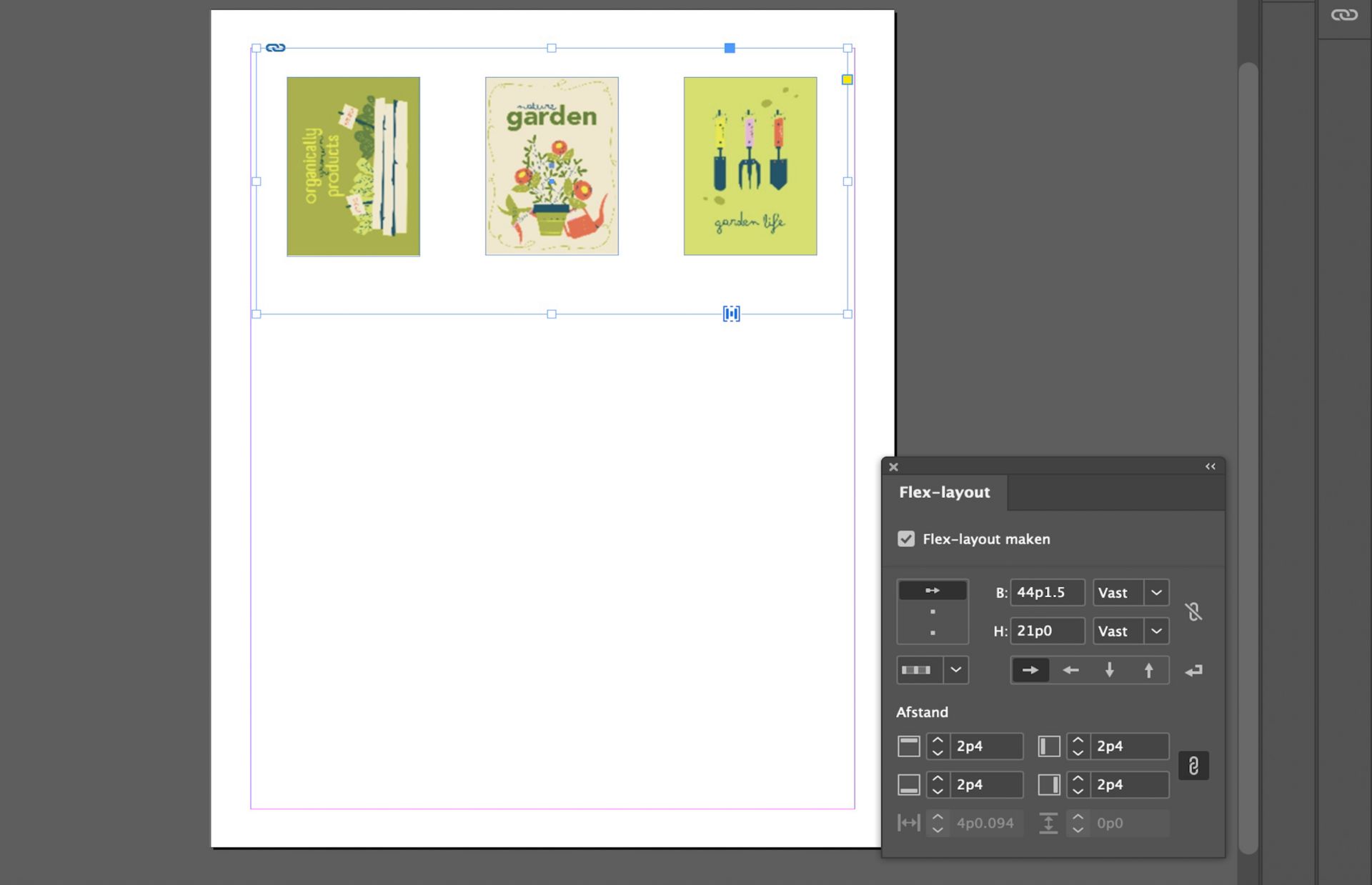Open the height Vast dropdown
Screen dimensions: 1372x885
click(1156, 631)
